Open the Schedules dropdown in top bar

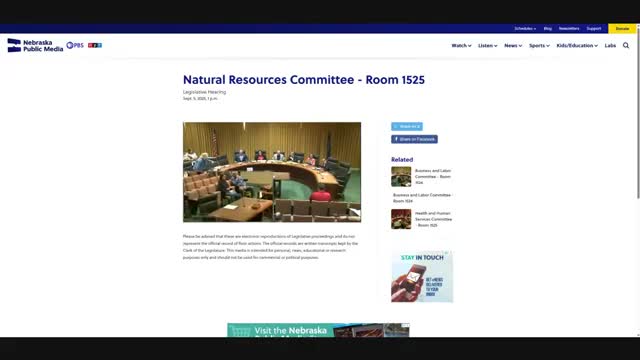[x=525, y=29]
